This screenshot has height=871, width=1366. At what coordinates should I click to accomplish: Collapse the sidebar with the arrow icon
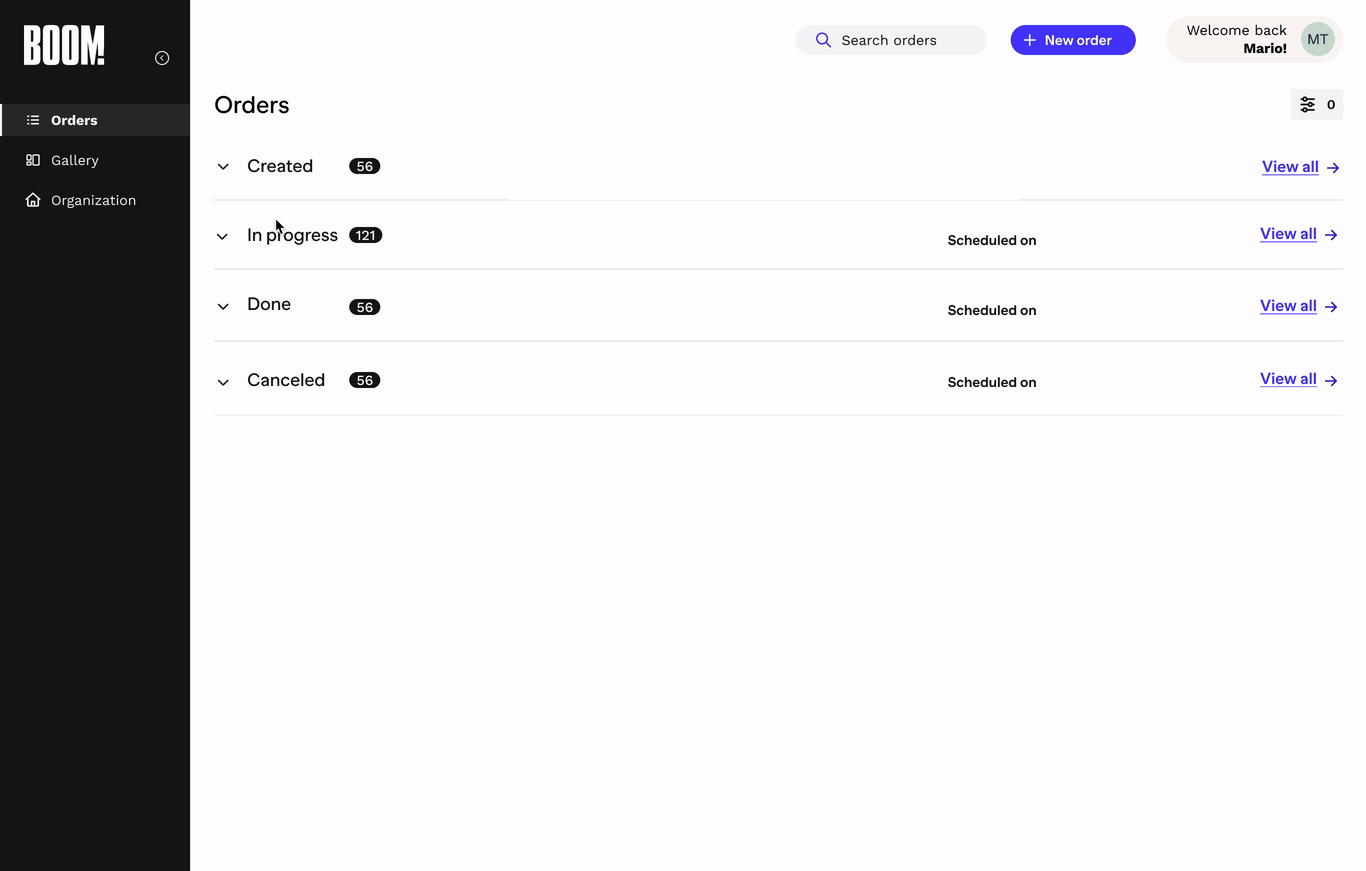click(x=162, y=58)
